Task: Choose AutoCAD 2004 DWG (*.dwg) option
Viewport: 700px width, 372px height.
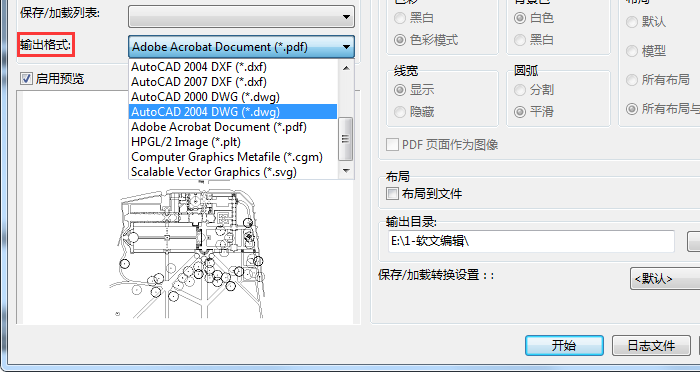Action: [233, 112]
